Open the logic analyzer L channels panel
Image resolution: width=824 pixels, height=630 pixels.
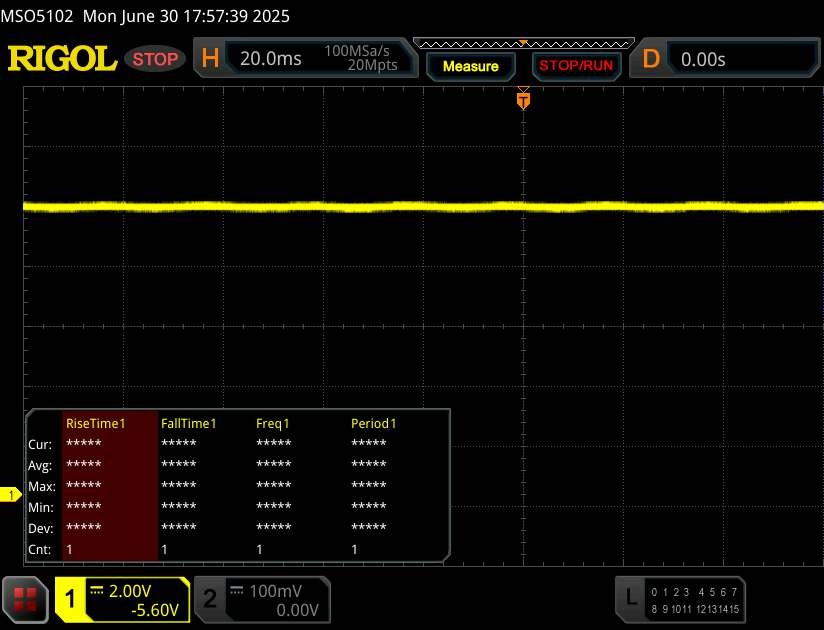point(680,600)
